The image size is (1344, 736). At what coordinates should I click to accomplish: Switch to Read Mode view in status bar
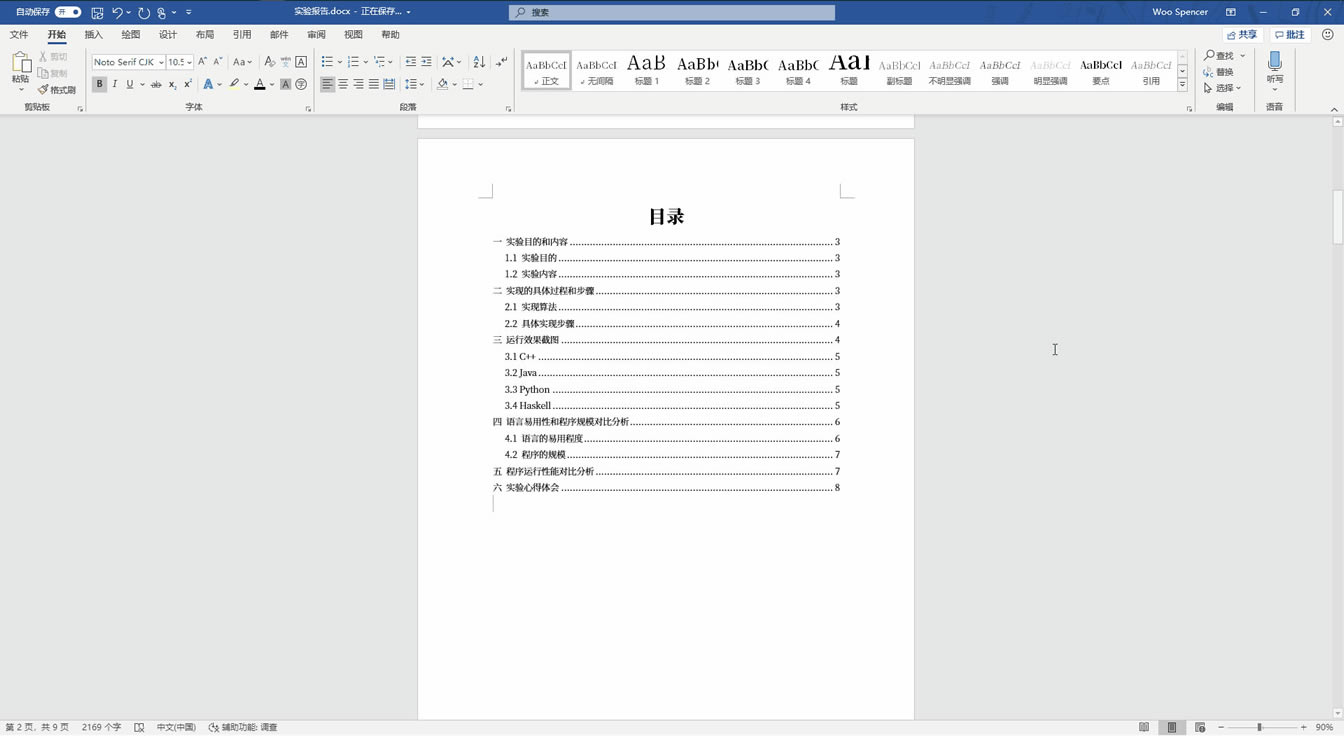(x=1144, y=727)
